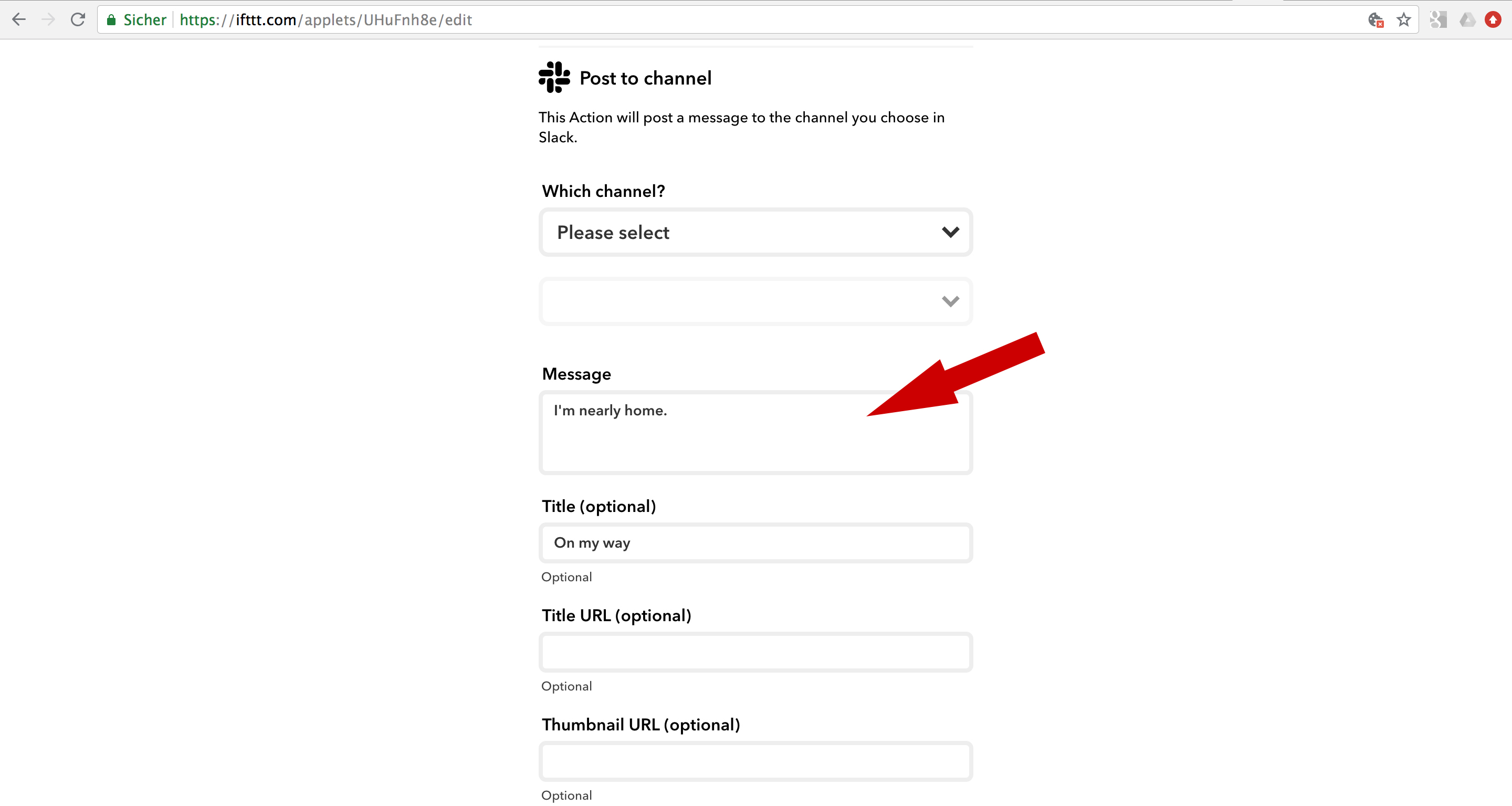
Task: Open the 'Please select' channel dropdown
Action: pos(755,233)
